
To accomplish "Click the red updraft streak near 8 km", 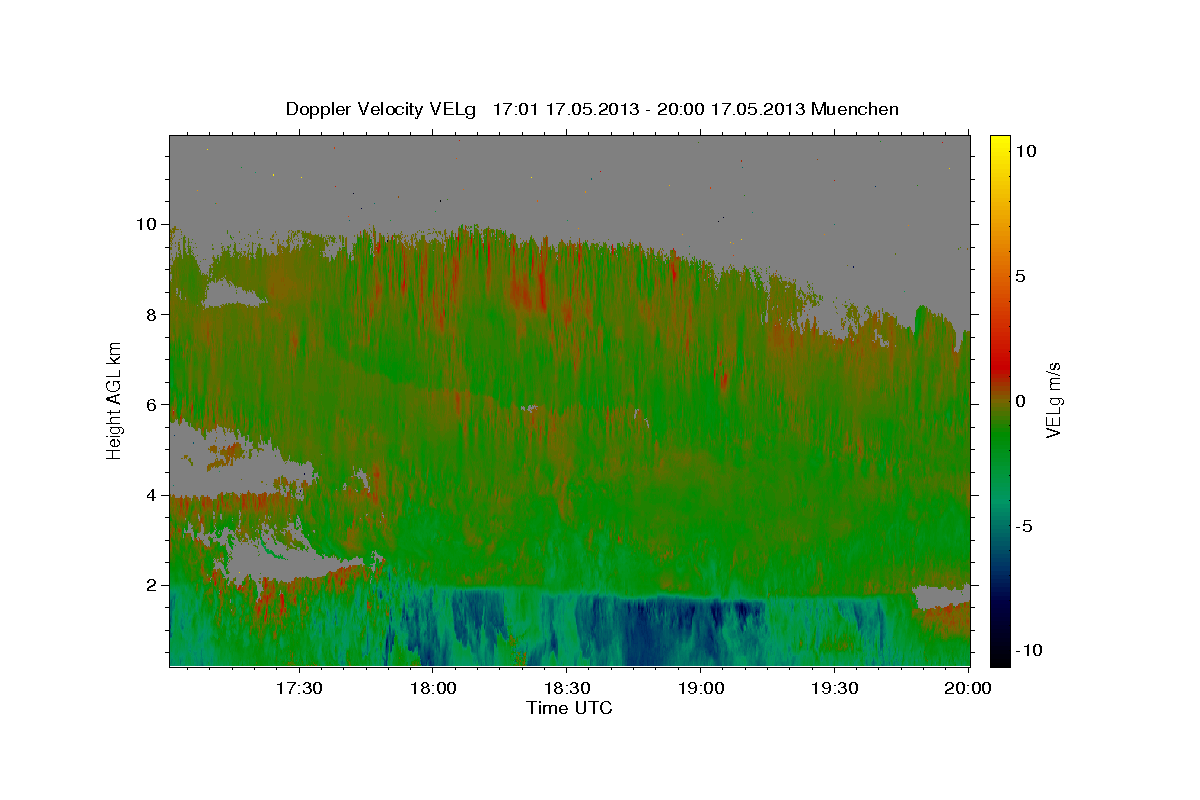I will click(x=527, y=288).
